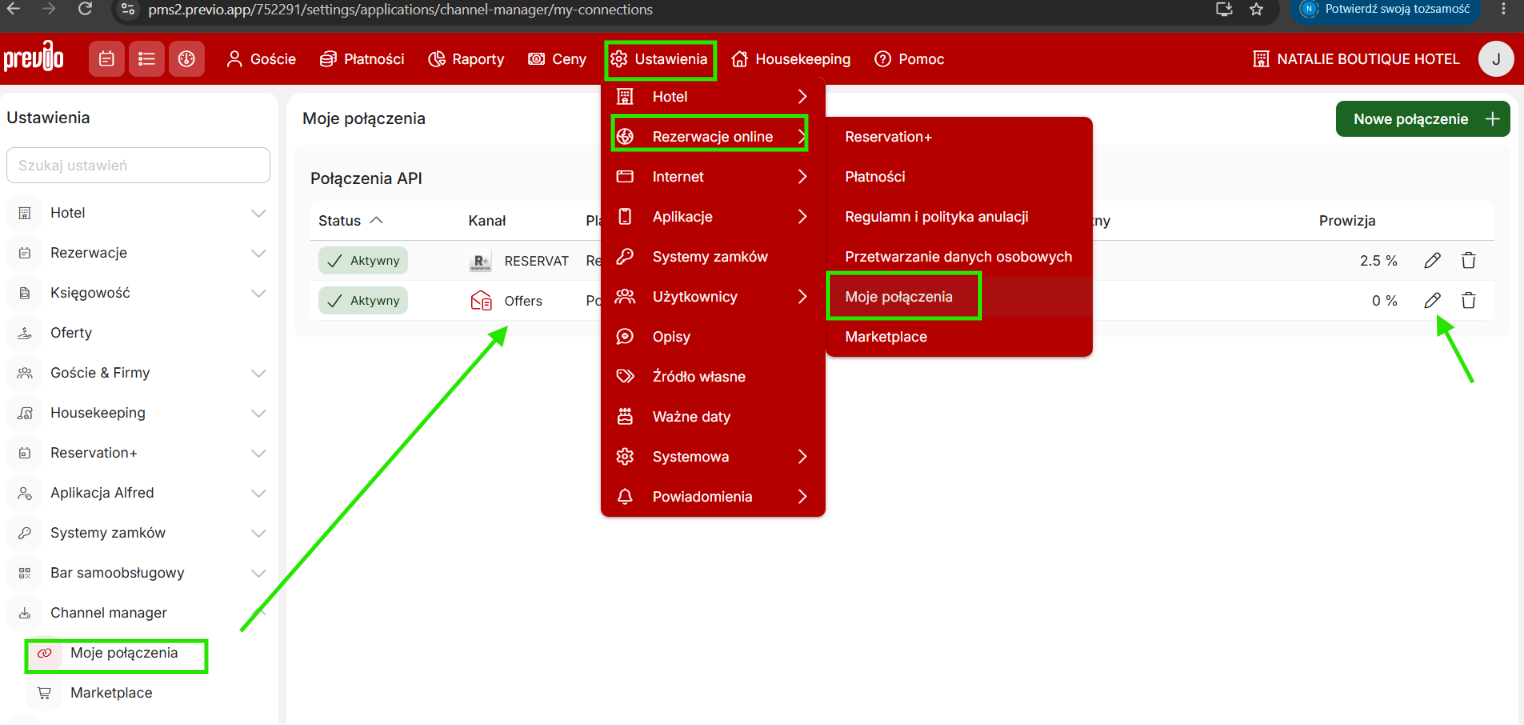Edit the Offers connection with pencil icon
The image size is (1524, 725).
pyautogui.click(x=1432, y=300)
